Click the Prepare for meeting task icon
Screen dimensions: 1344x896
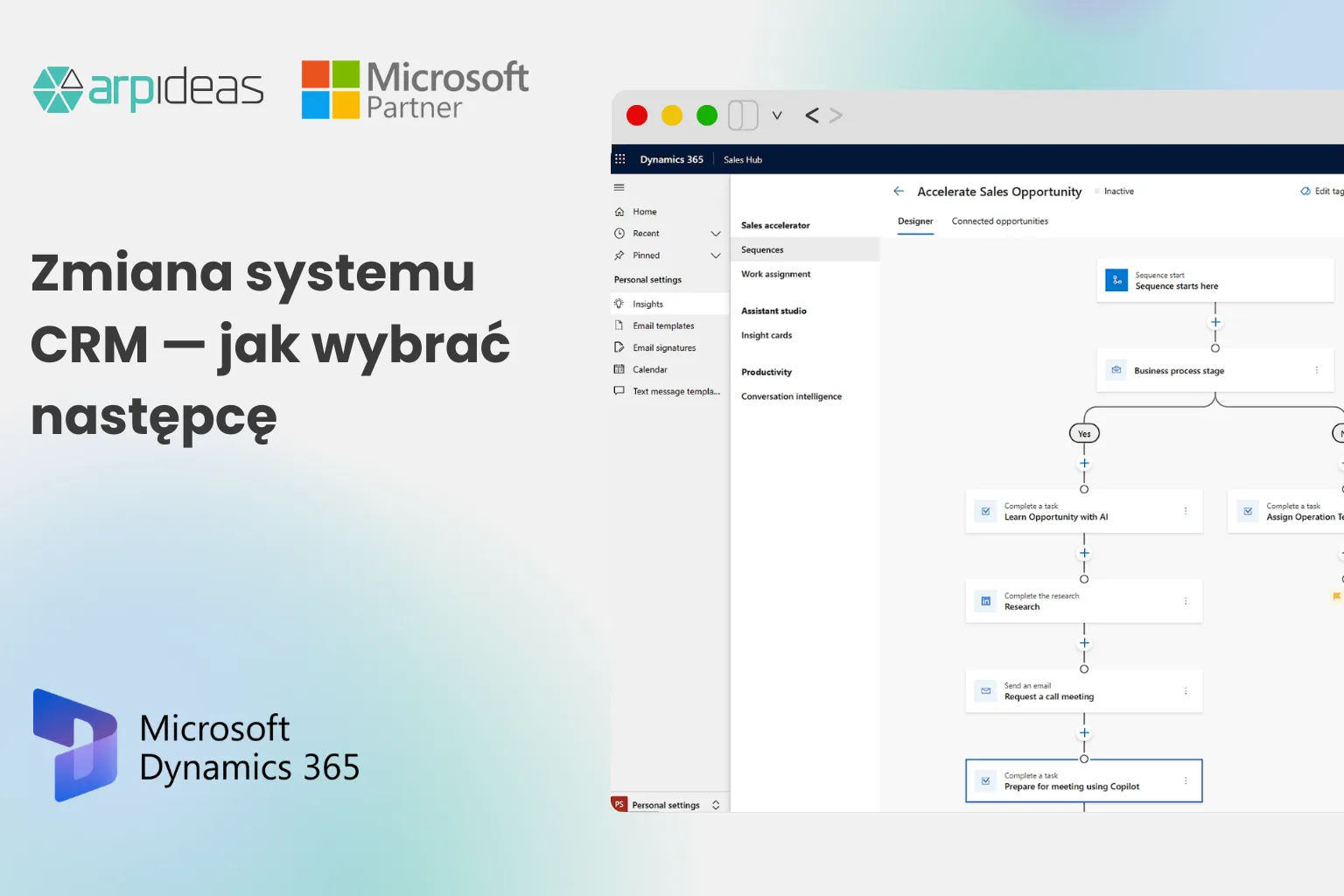986,780
